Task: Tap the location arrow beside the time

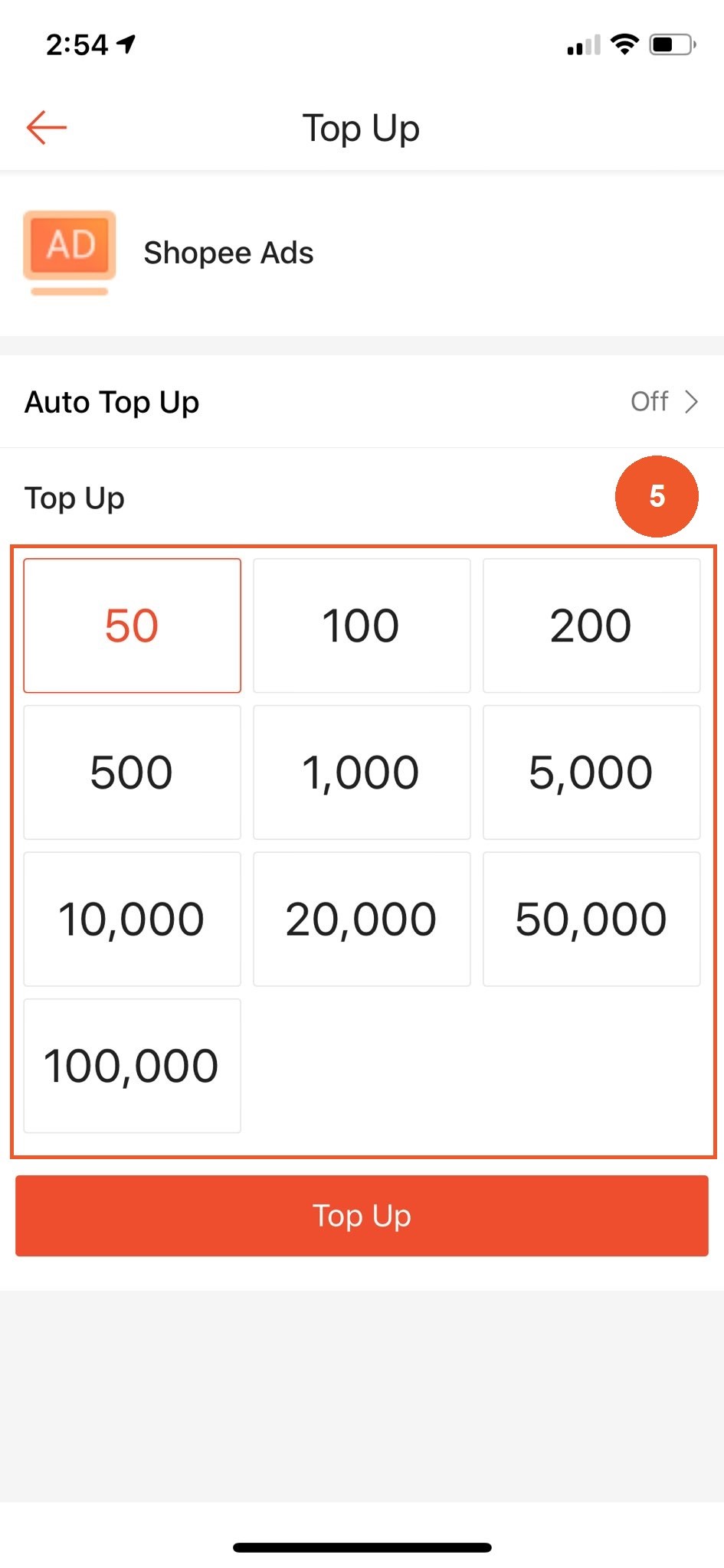Action: 126,44
